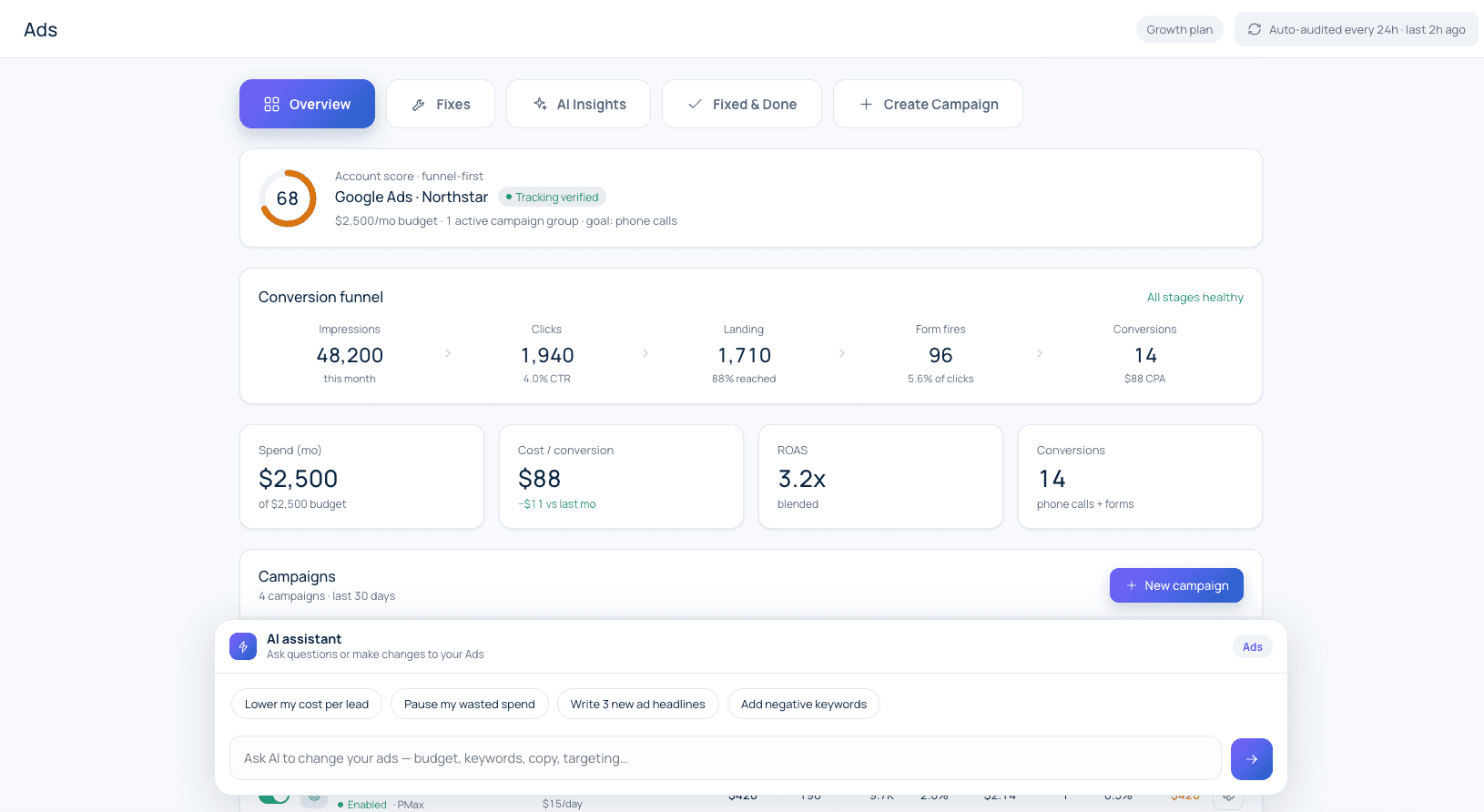1484x812 pixels.
Task: Click the Tracking verified badge
Action: (x=552, y=197)
